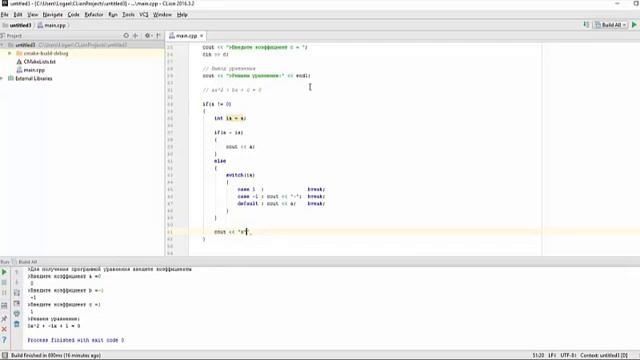Click the 'default' case line in editor
Image resolution: width=640 pixels, height=360 pixels.
pyautogui.click(x=281, y=204)
